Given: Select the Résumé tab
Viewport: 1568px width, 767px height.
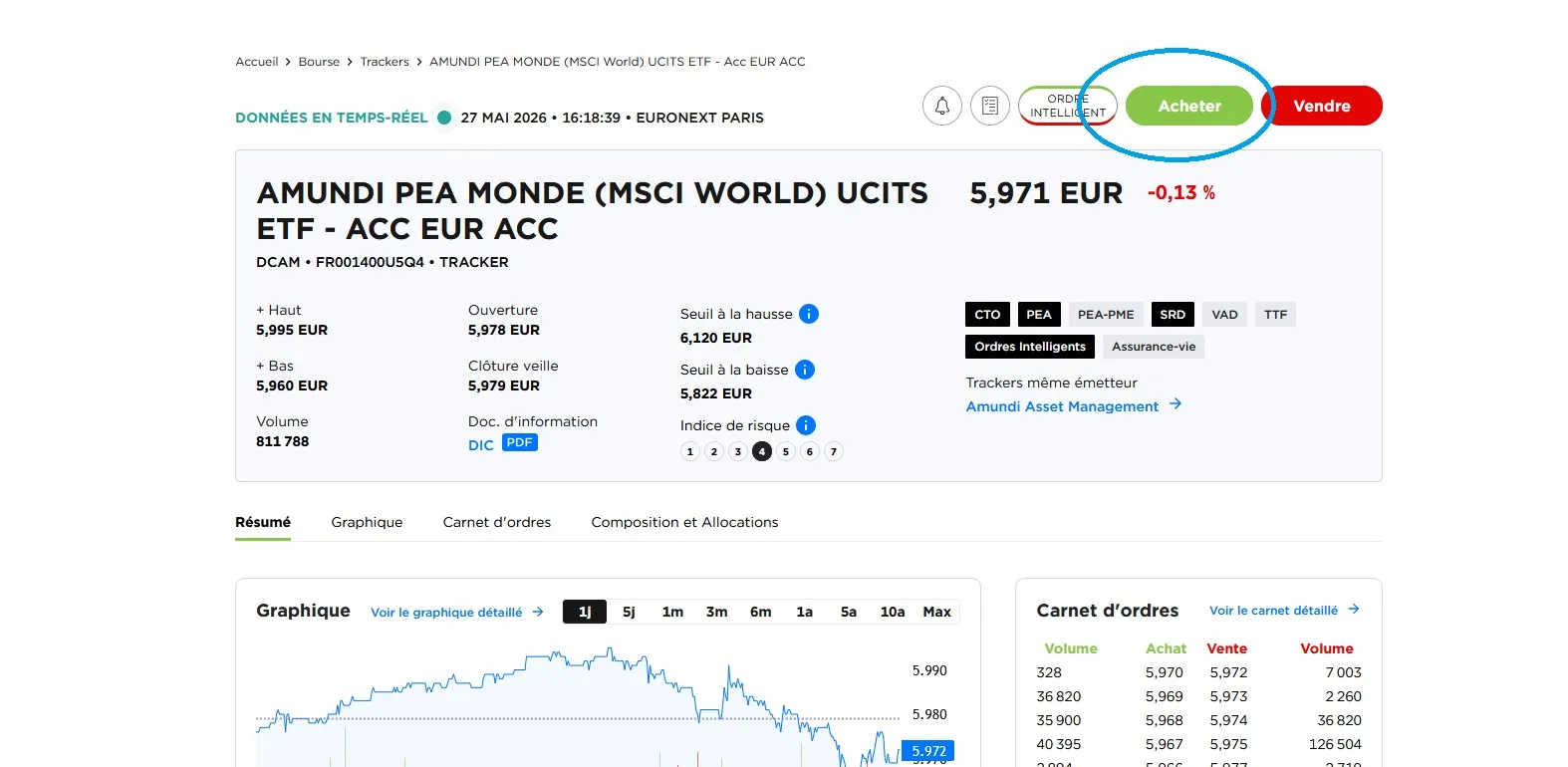Looking at the screenshot, I should [x=263, y=522].
